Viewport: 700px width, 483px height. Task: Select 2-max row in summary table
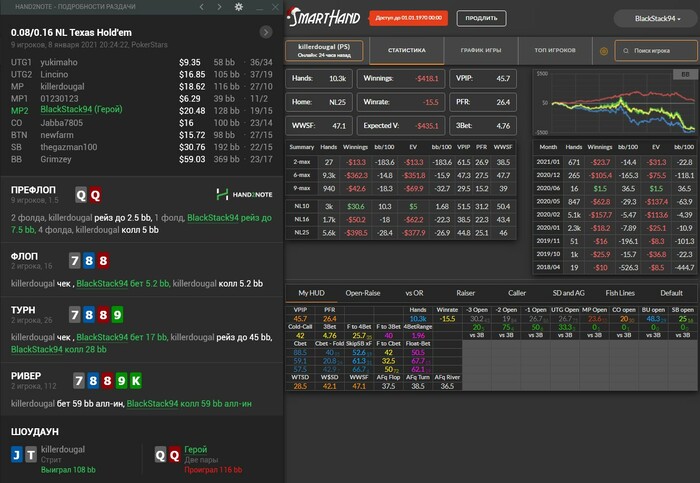click(x=401, y=162)
